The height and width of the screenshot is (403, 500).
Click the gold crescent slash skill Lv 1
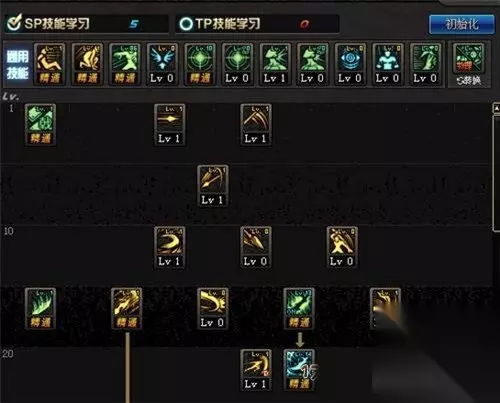[x=169, y=247]
